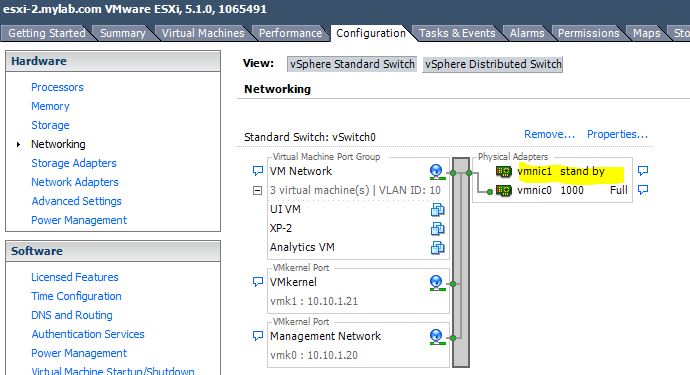Viewport: 690px width, 375px height.
Task: Click the VMkernel port globe icon
Action: coord(436,283)
